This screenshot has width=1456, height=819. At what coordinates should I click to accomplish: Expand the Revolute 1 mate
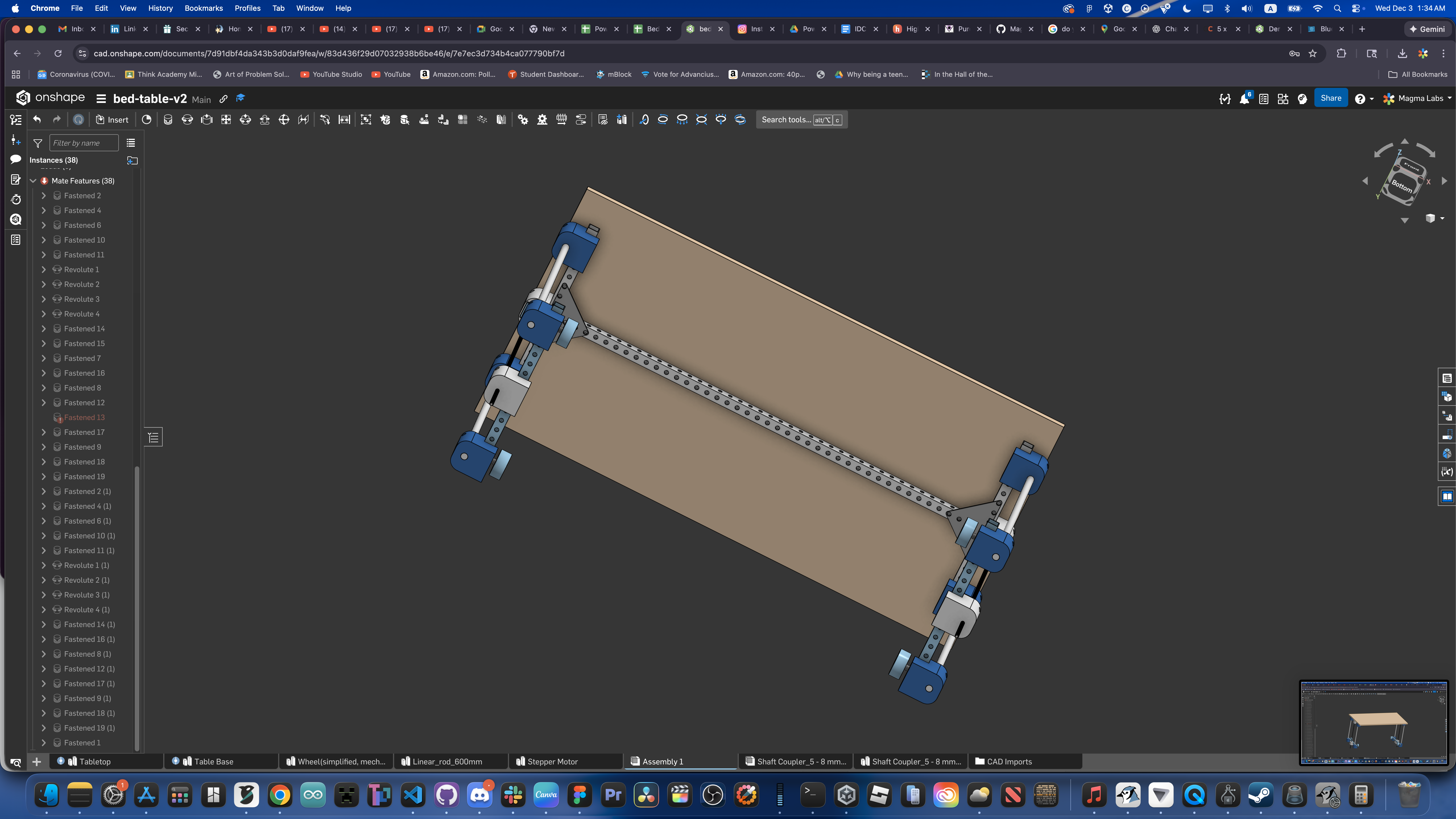point(44,270)
